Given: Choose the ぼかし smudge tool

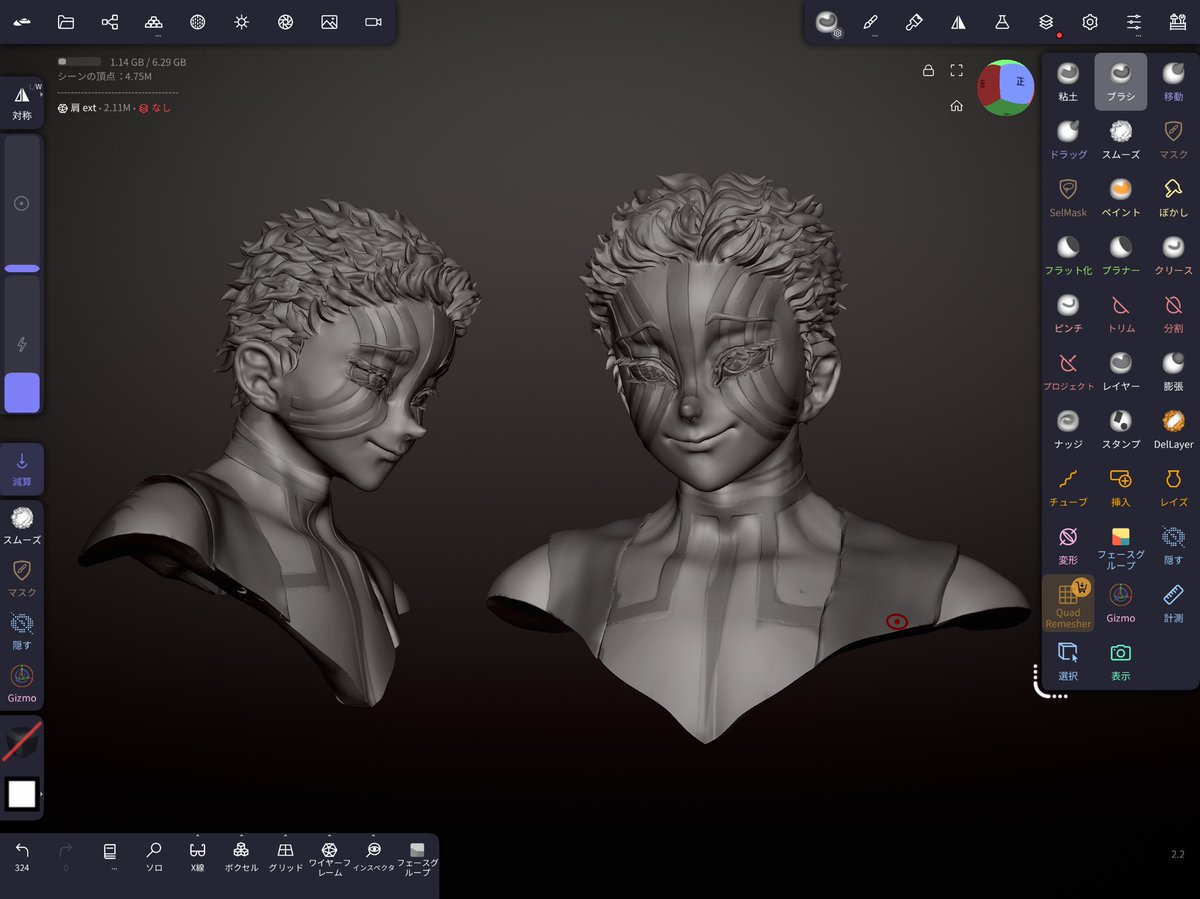Looking at the screenshot, I should coord(1173,198).
